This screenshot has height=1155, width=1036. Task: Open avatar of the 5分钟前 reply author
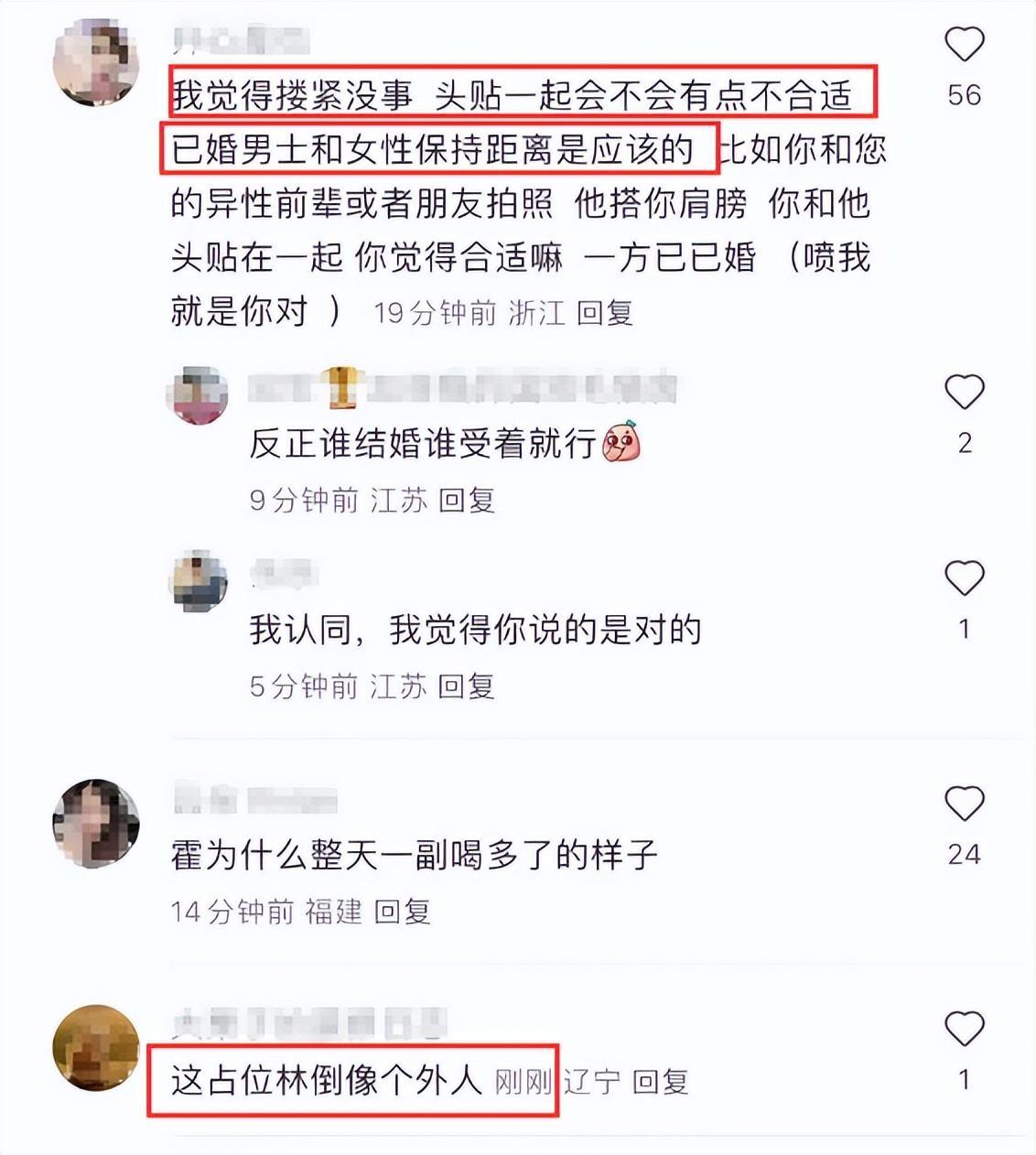pyautogui.click(x=200, y=580)
